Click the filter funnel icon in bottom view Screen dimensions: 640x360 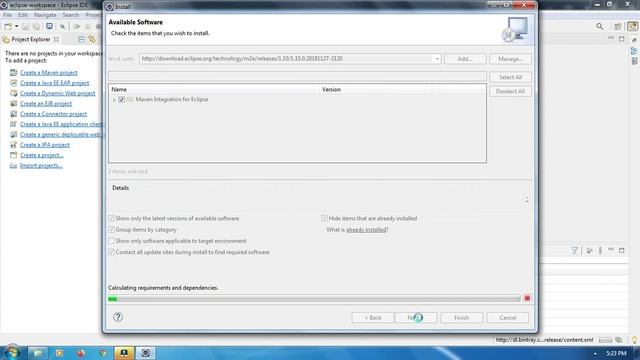click(574, 250)
